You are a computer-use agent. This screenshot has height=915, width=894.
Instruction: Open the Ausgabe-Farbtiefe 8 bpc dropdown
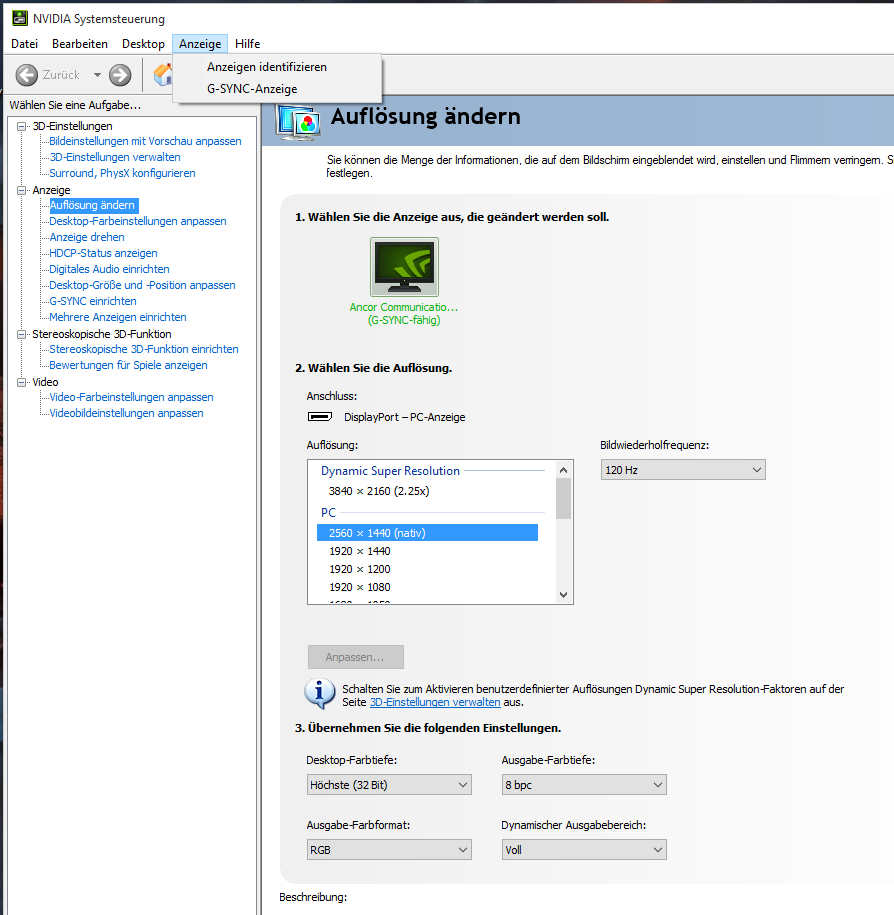coord(584,785)
